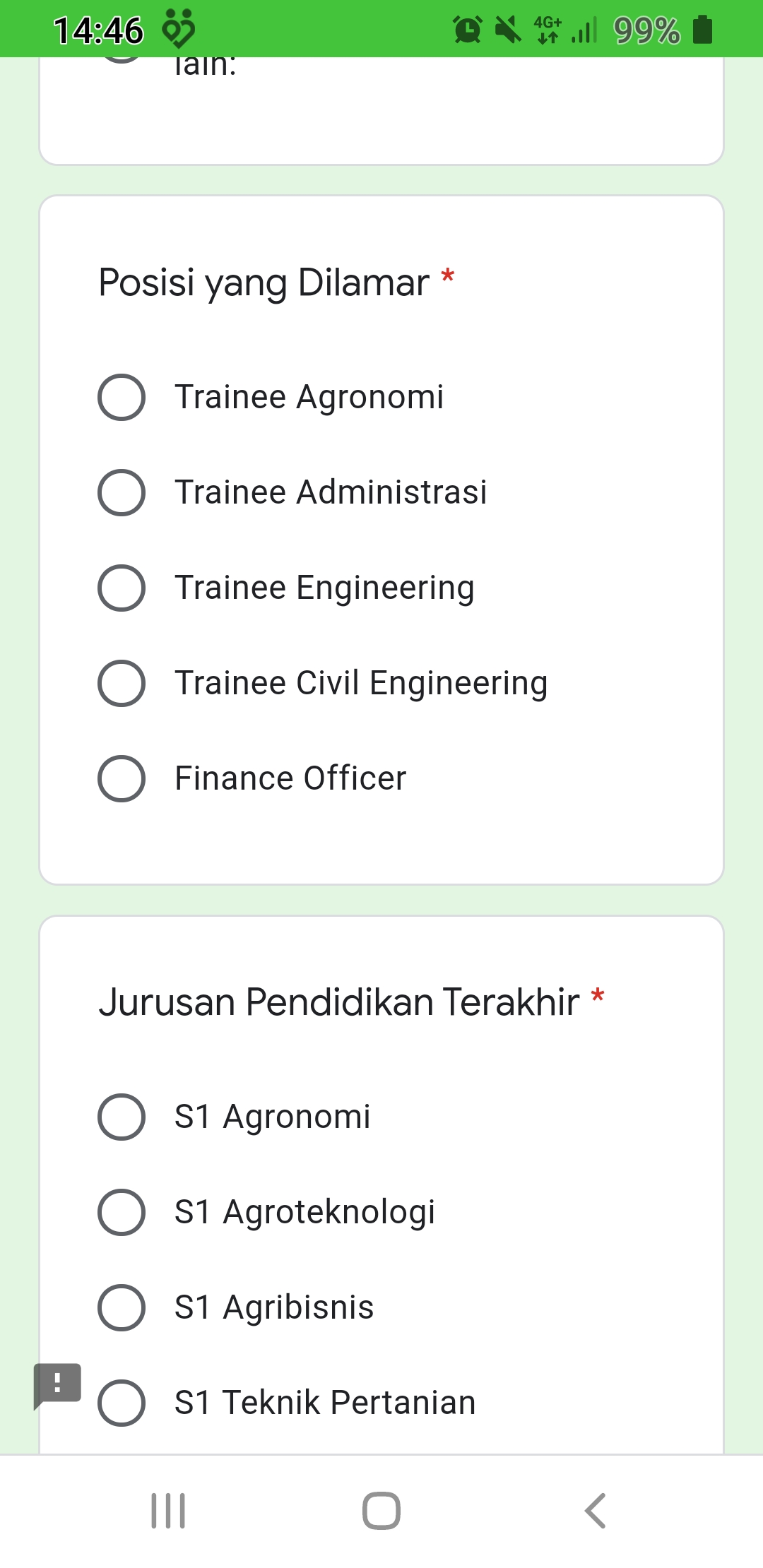Tap the Posisi yang Dilamar question title
The height and width of the screenshot is (1568, 763).
[x=264, y=283]
